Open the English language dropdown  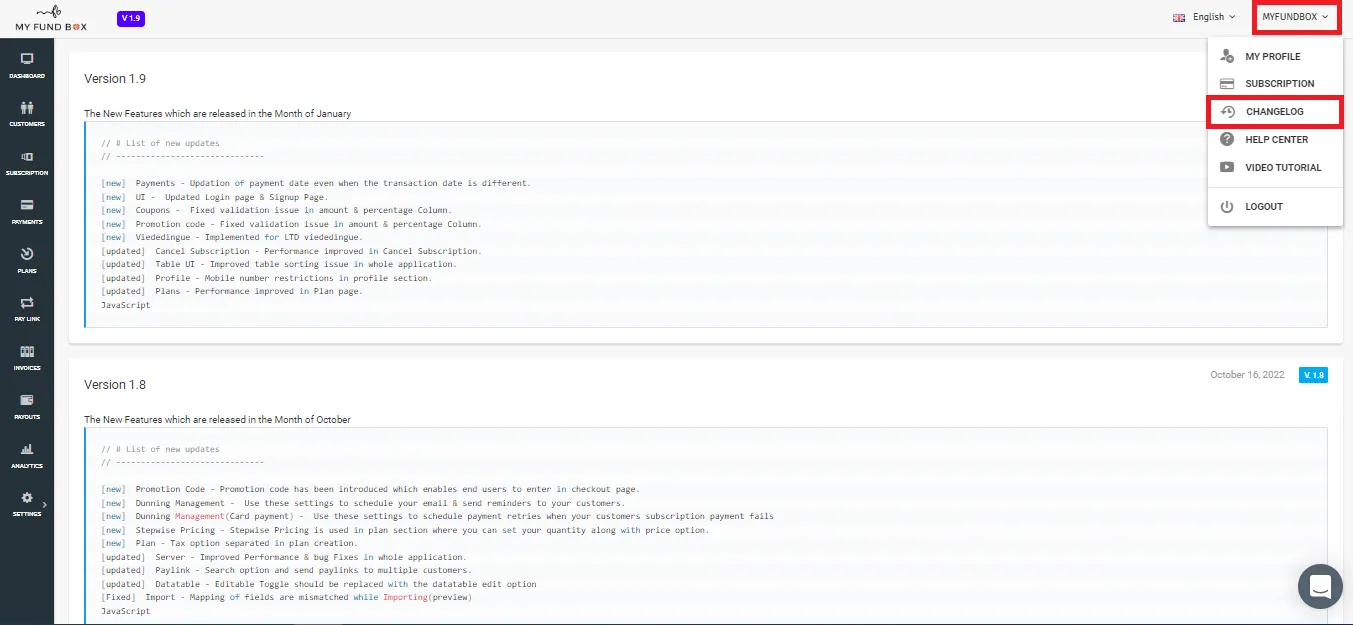1213,17
